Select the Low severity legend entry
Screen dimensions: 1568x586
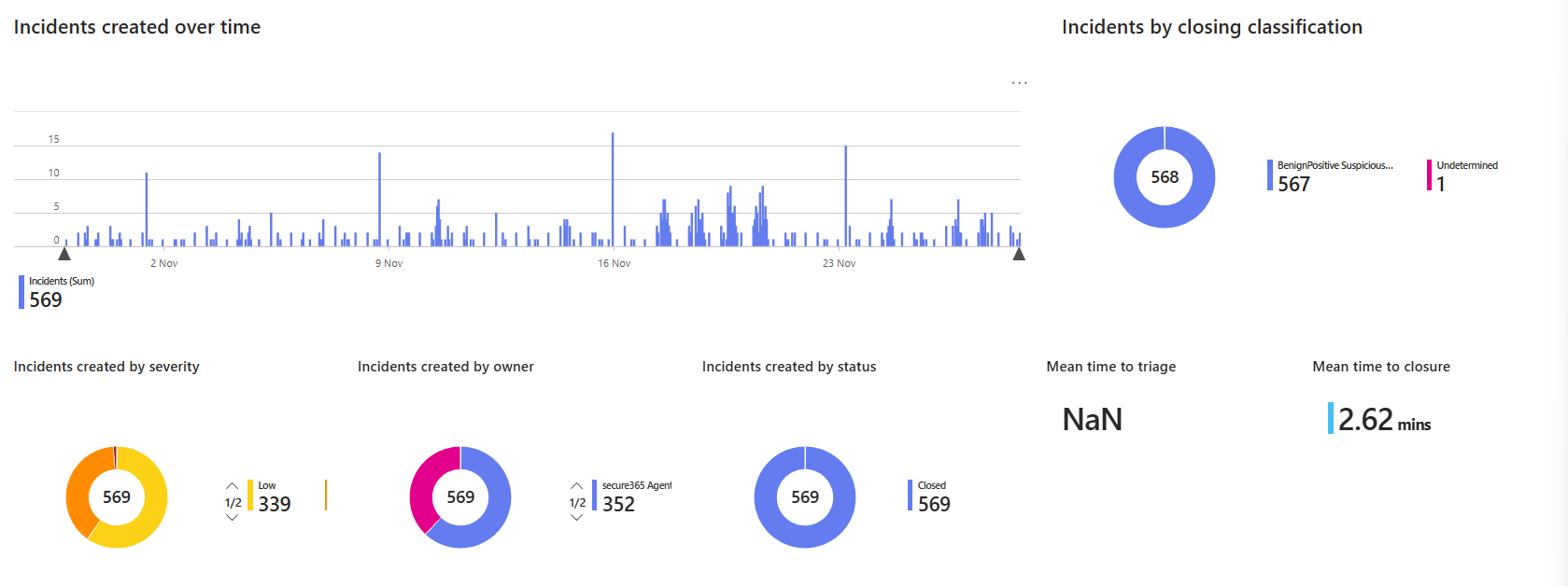[273, 496]
